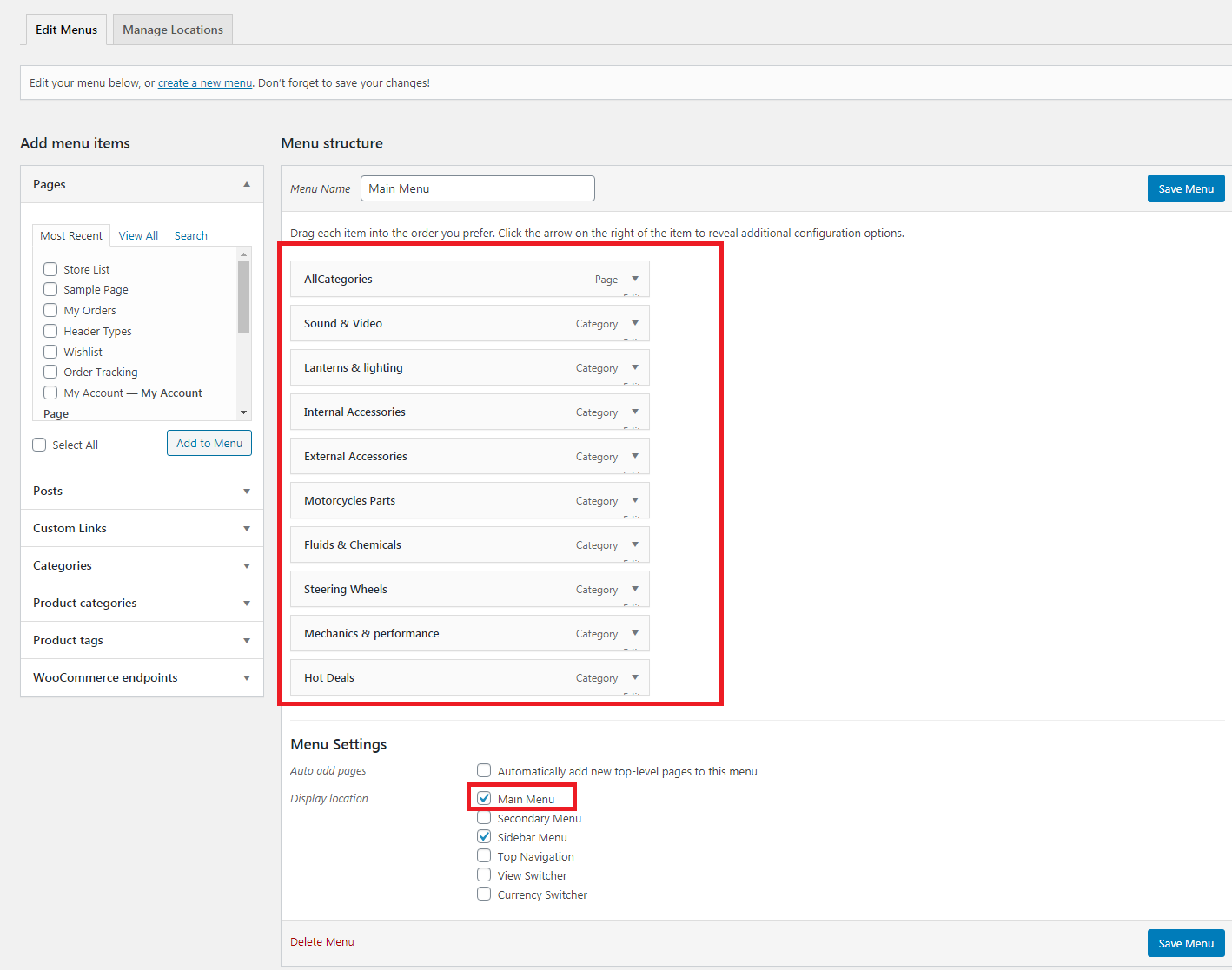The image size is (1232, 970).
Task: Check the My Orders checkbox
Action: pyautogui.click(x=50, y=310)
